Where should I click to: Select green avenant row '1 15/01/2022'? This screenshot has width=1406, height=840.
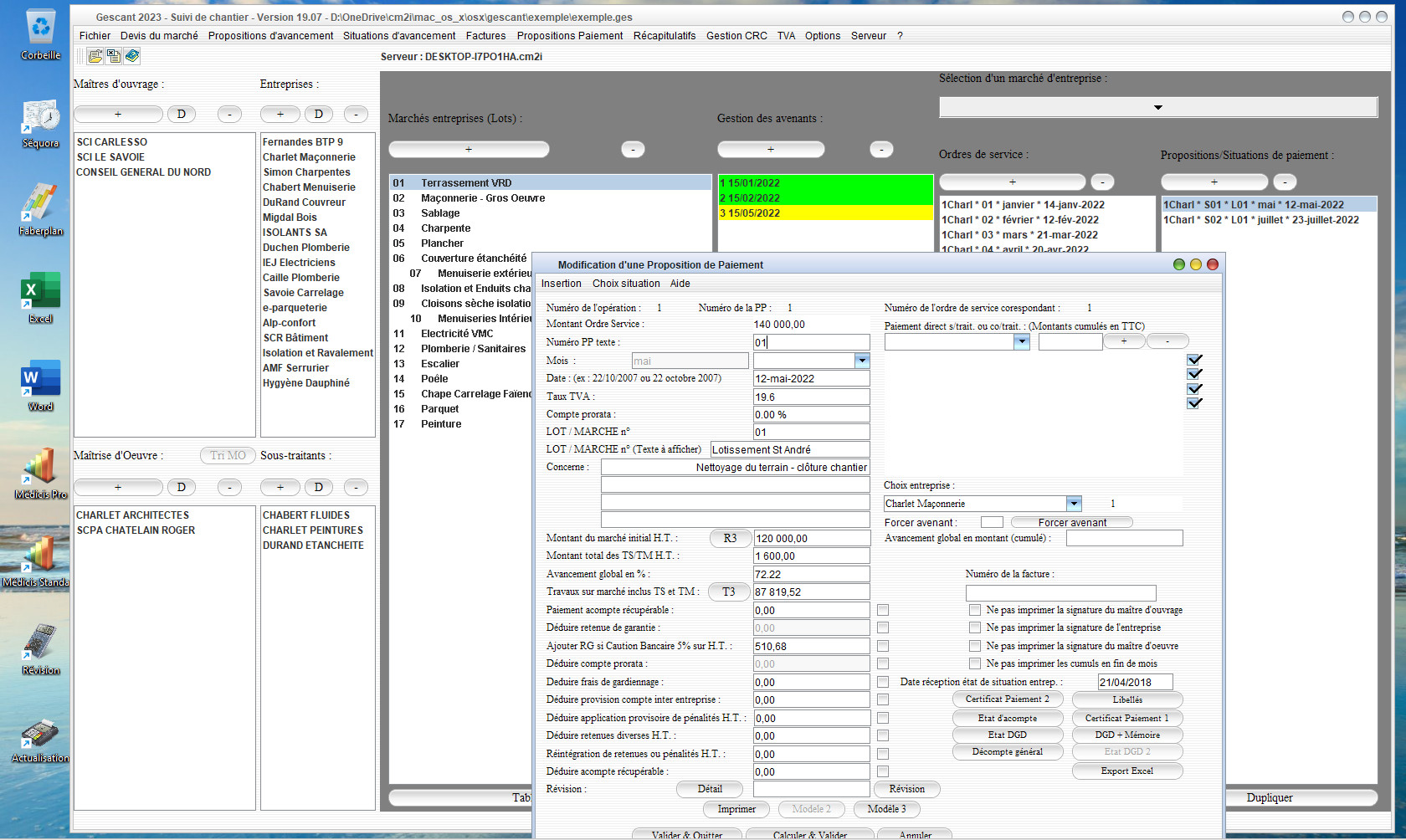pyautogui.click(x=825, y=182)
